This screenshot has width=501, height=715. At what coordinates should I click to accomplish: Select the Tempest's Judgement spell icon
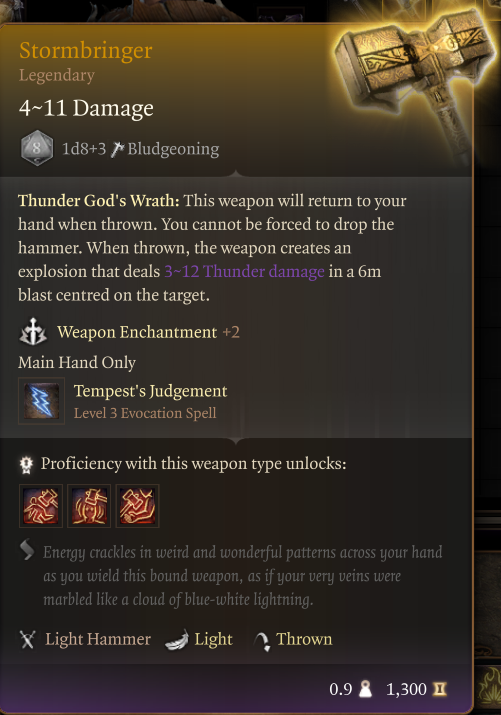point(41,401)
